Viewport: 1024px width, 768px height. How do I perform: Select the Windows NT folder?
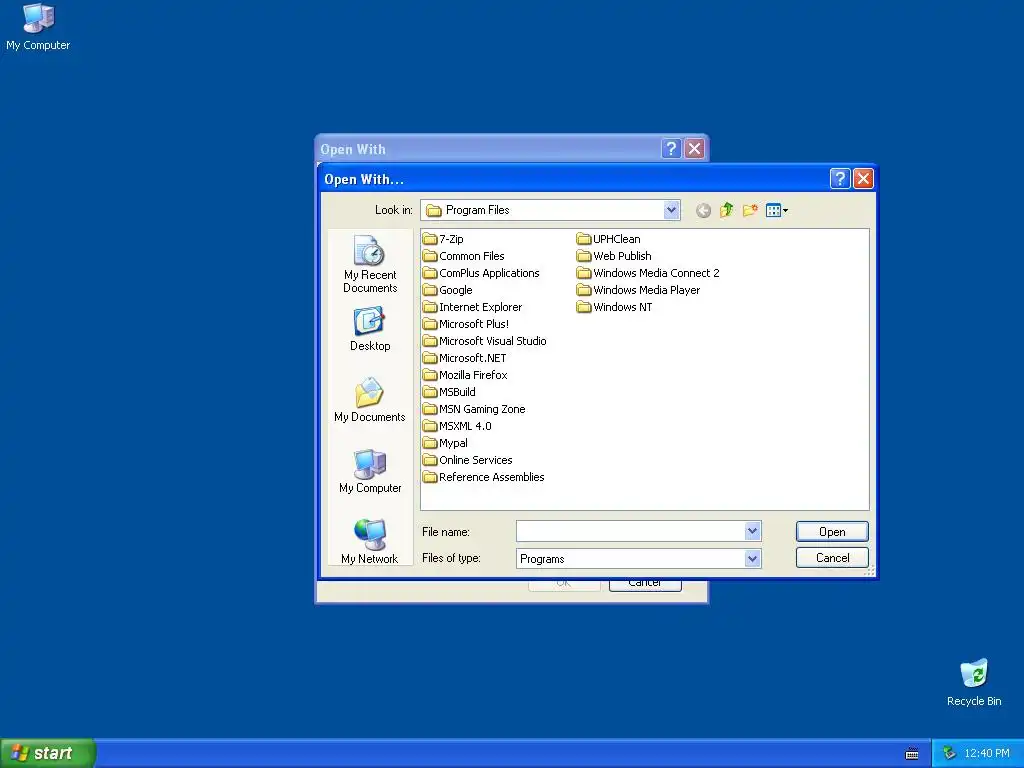[615, 307]
